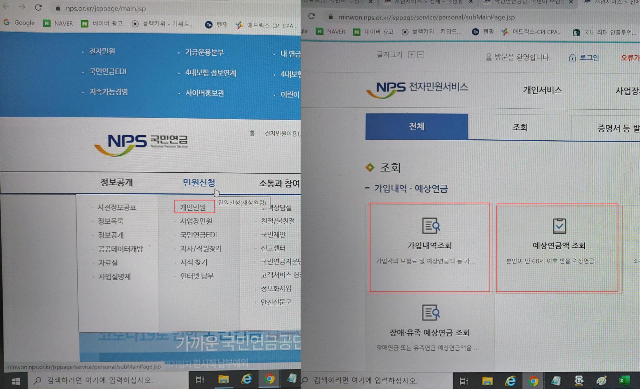
Task: Select 사업장민원 under 민원신청
Action: click(196, 221)
